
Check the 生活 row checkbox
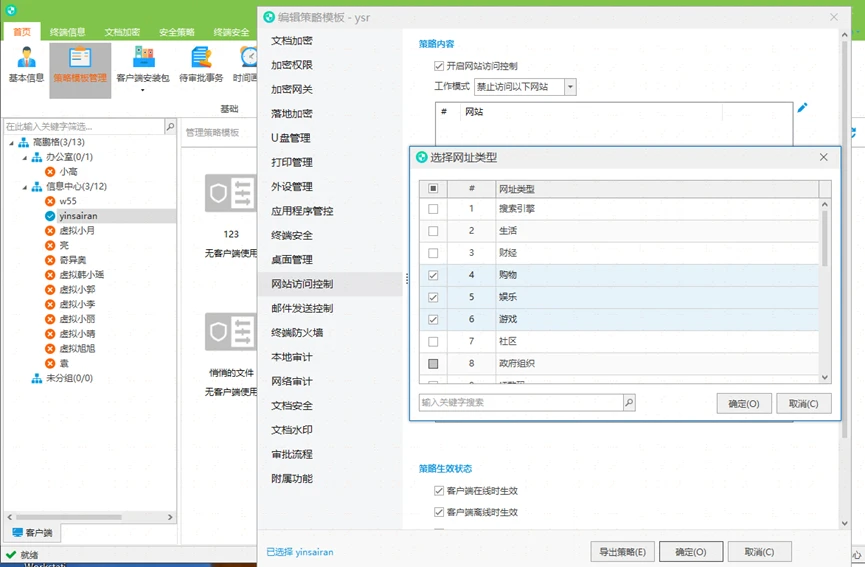tap(433, 231)
